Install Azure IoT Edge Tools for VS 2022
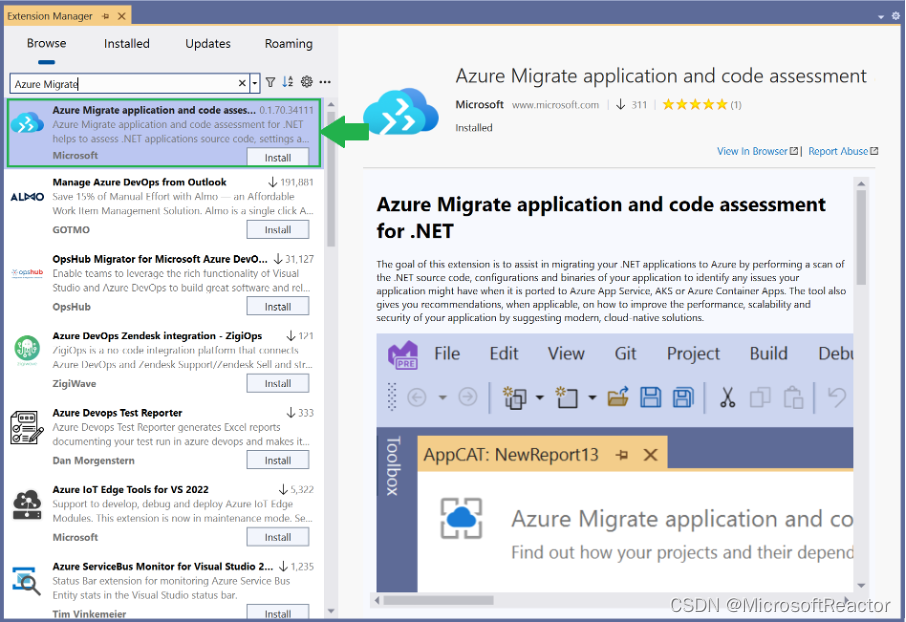 click(x=278, y=537)
